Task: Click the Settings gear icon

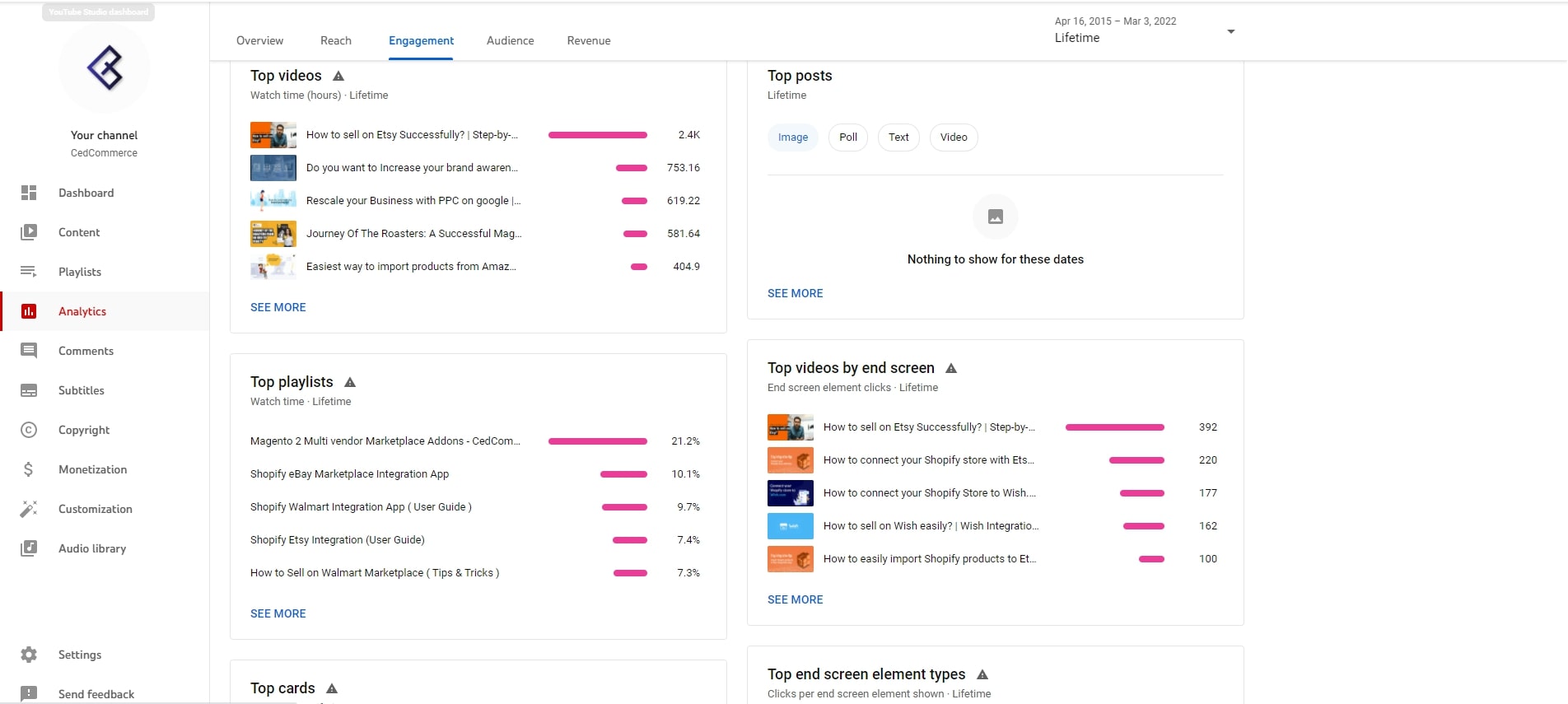Action: (x=29, y=655)
